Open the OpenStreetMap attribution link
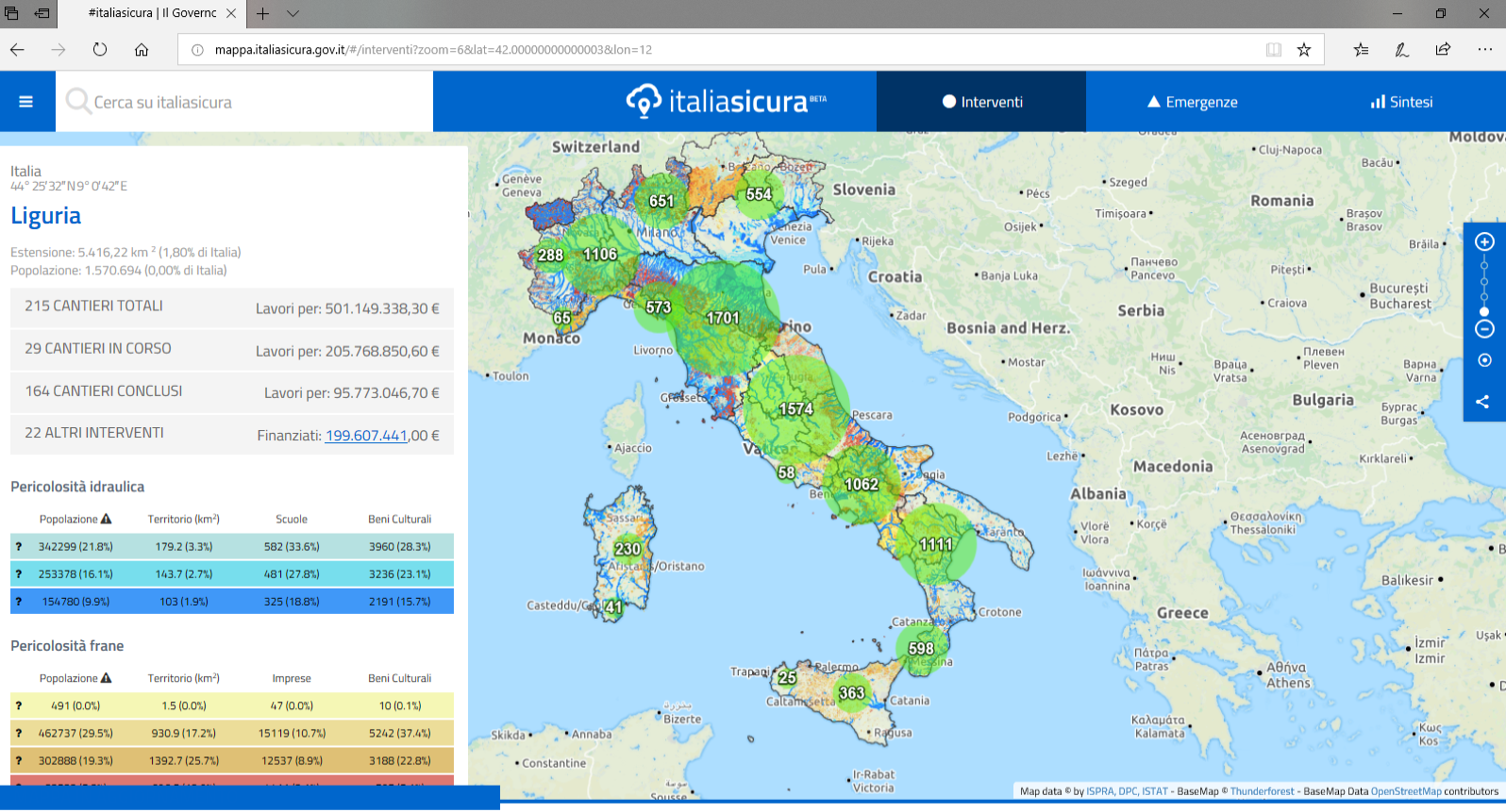This screenshot has width=1506, height=812. tap(1406, 791)
